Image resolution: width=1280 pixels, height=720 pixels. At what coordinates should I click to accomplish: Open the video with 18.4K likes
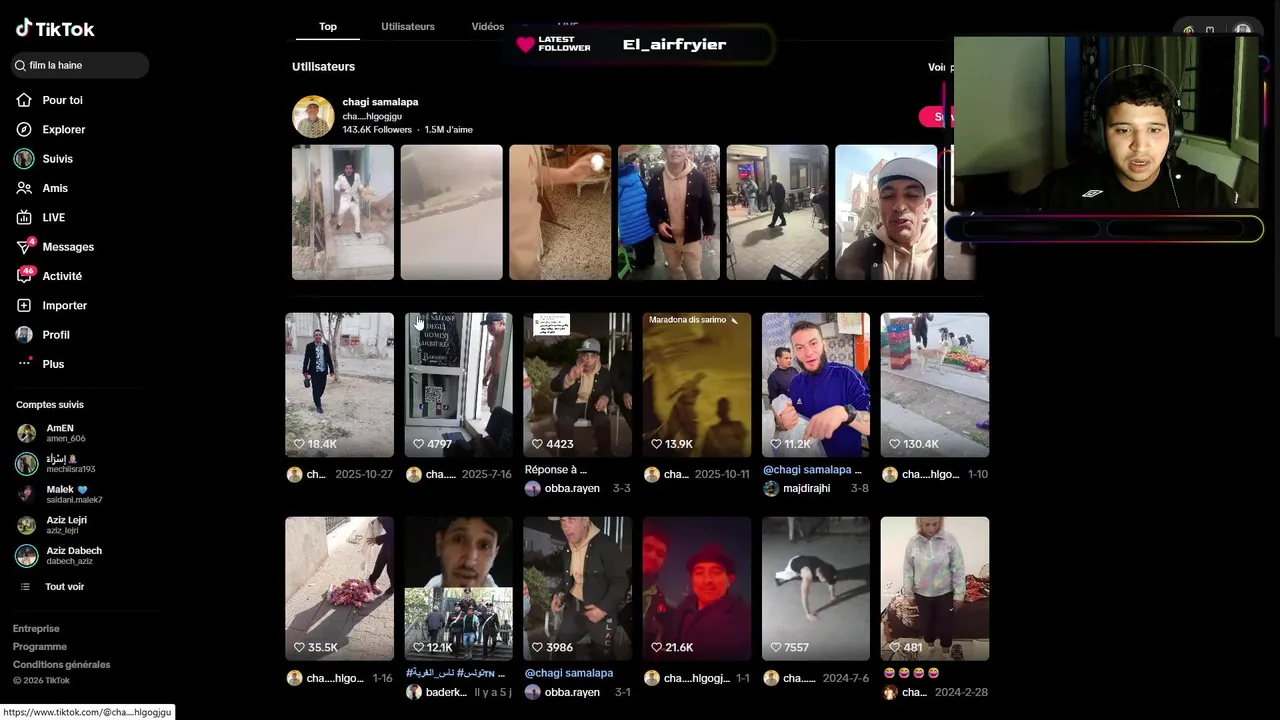[339, 385]
